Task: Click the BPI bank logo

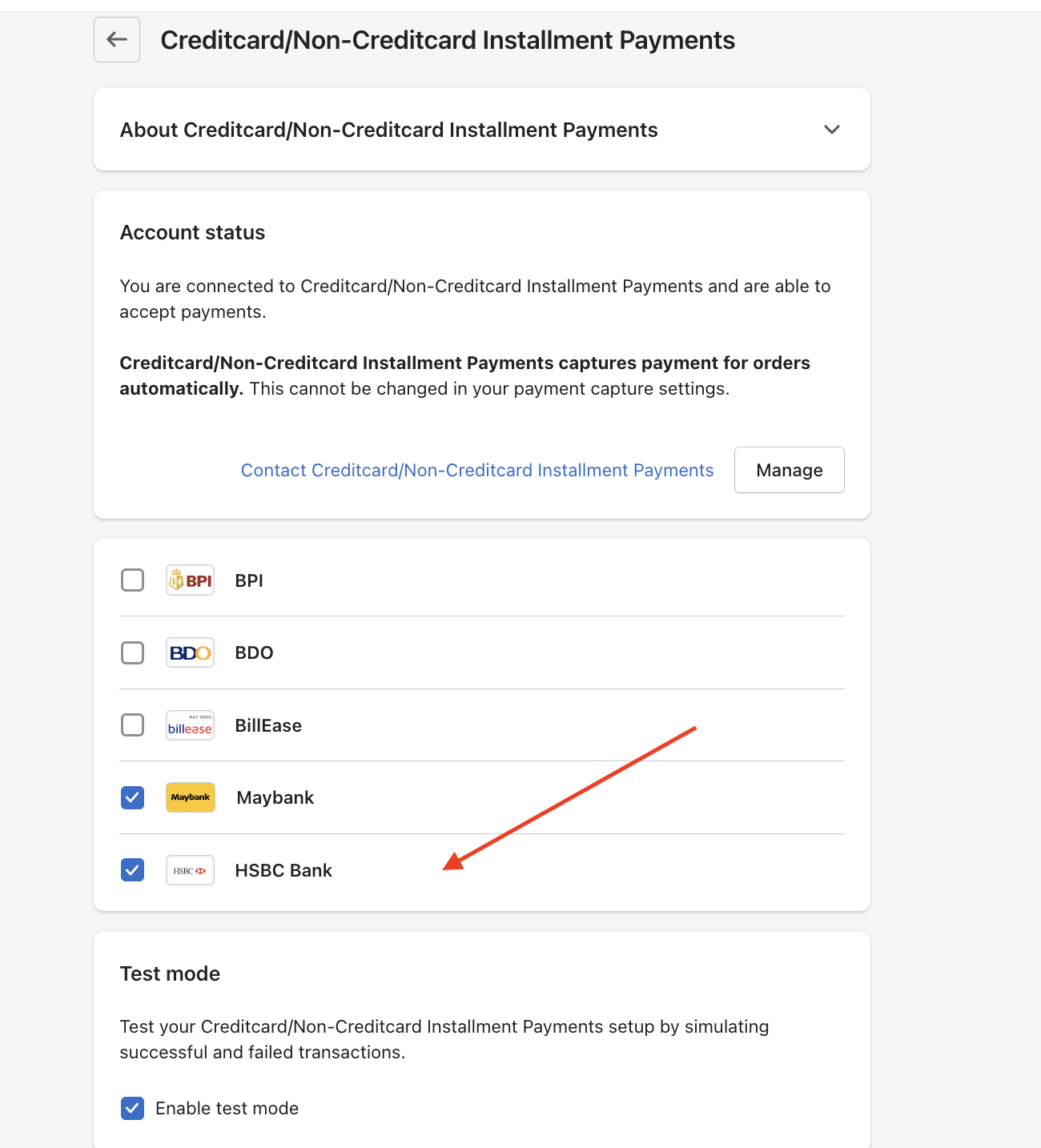Action: tap(190, 580)
